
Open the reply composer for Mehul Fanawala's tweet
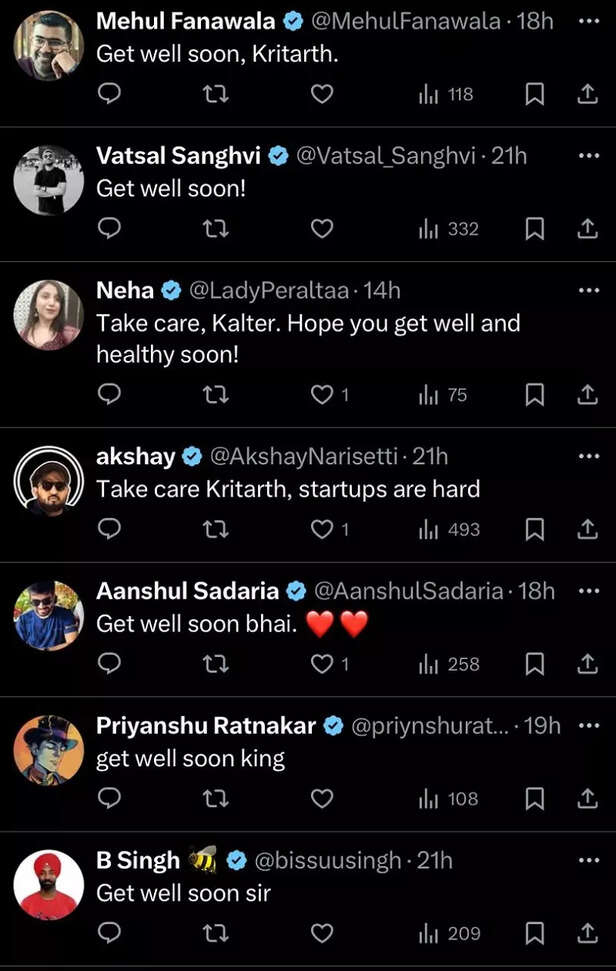point(109,94)
